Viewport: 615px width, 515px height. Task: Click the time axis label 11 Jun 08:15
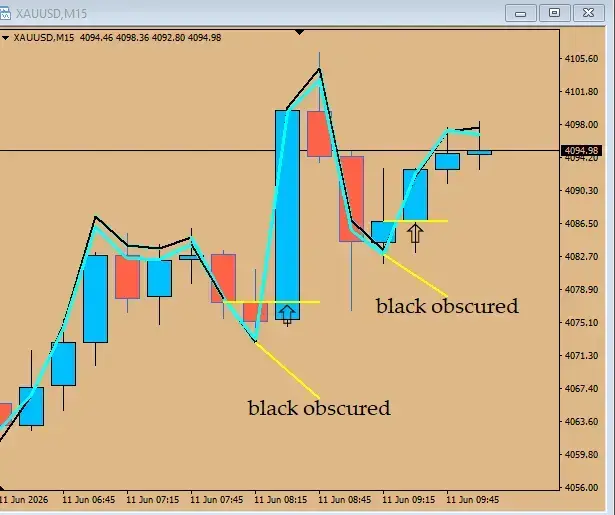[280, 500]
